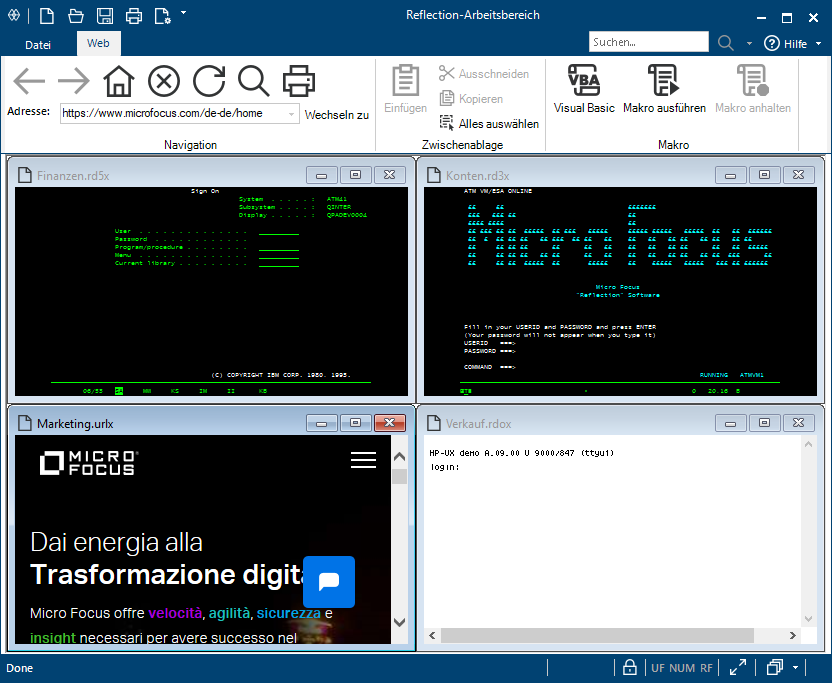Screen dimensions: 832x683
Task: Open document settings icon in title bar
Action: 162,16
